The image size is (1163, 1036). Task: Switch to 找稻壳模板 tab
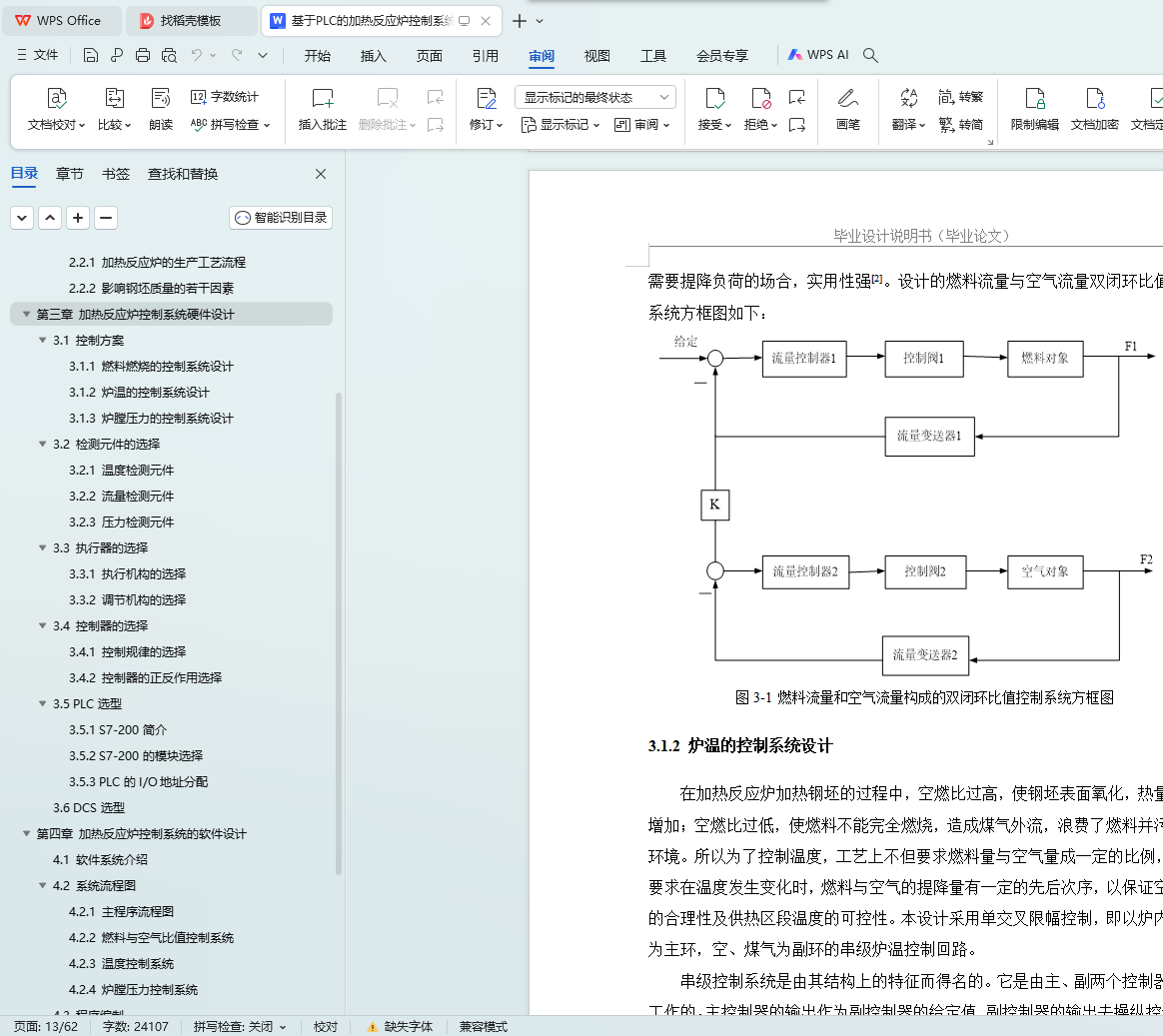[x=192, y=21]
